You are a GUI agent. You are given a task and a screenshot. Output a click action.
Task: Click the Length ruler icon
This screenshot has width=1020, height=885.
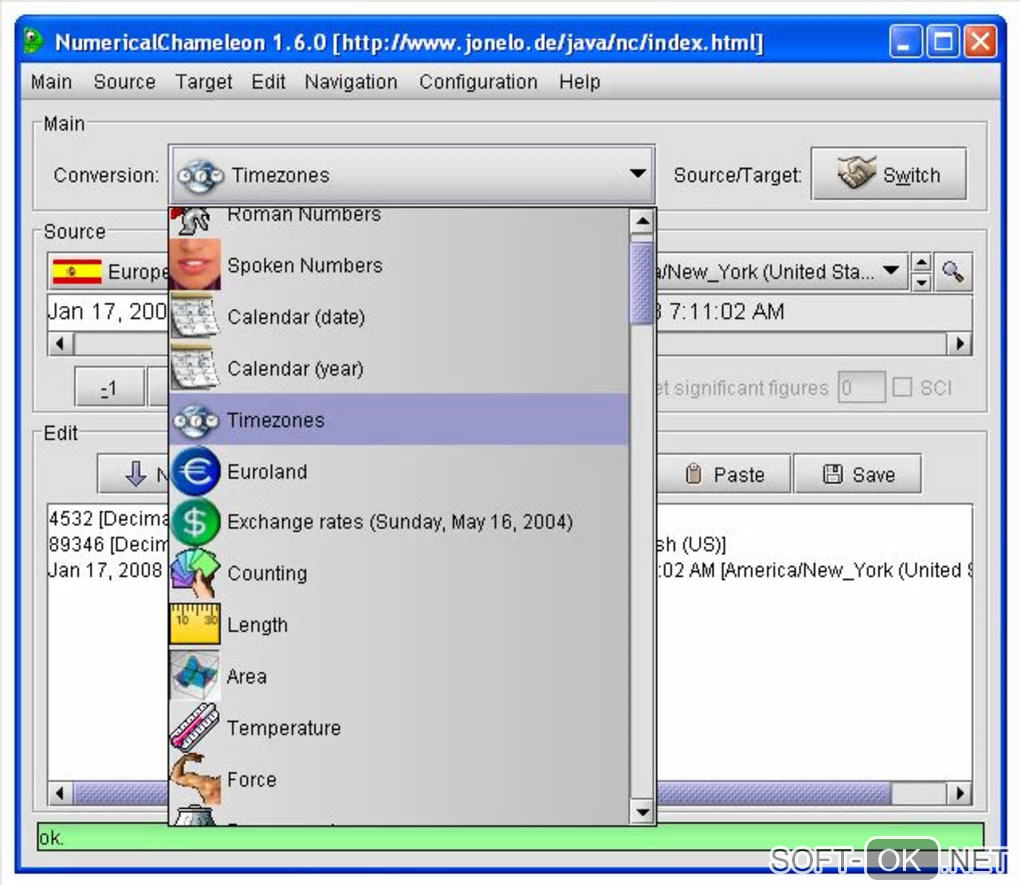[195, 624]
